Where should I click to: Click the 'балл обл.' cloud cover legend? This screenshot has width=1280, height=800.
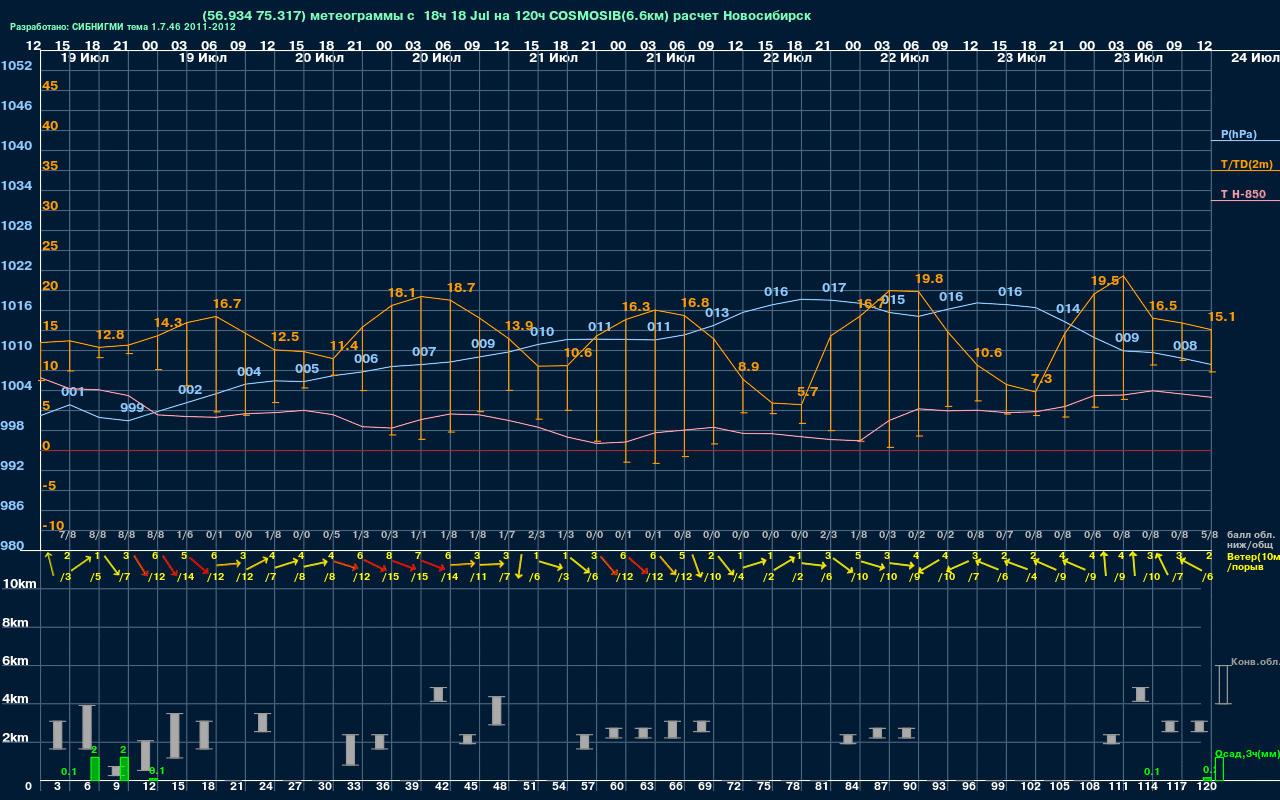click(1250, 535)
